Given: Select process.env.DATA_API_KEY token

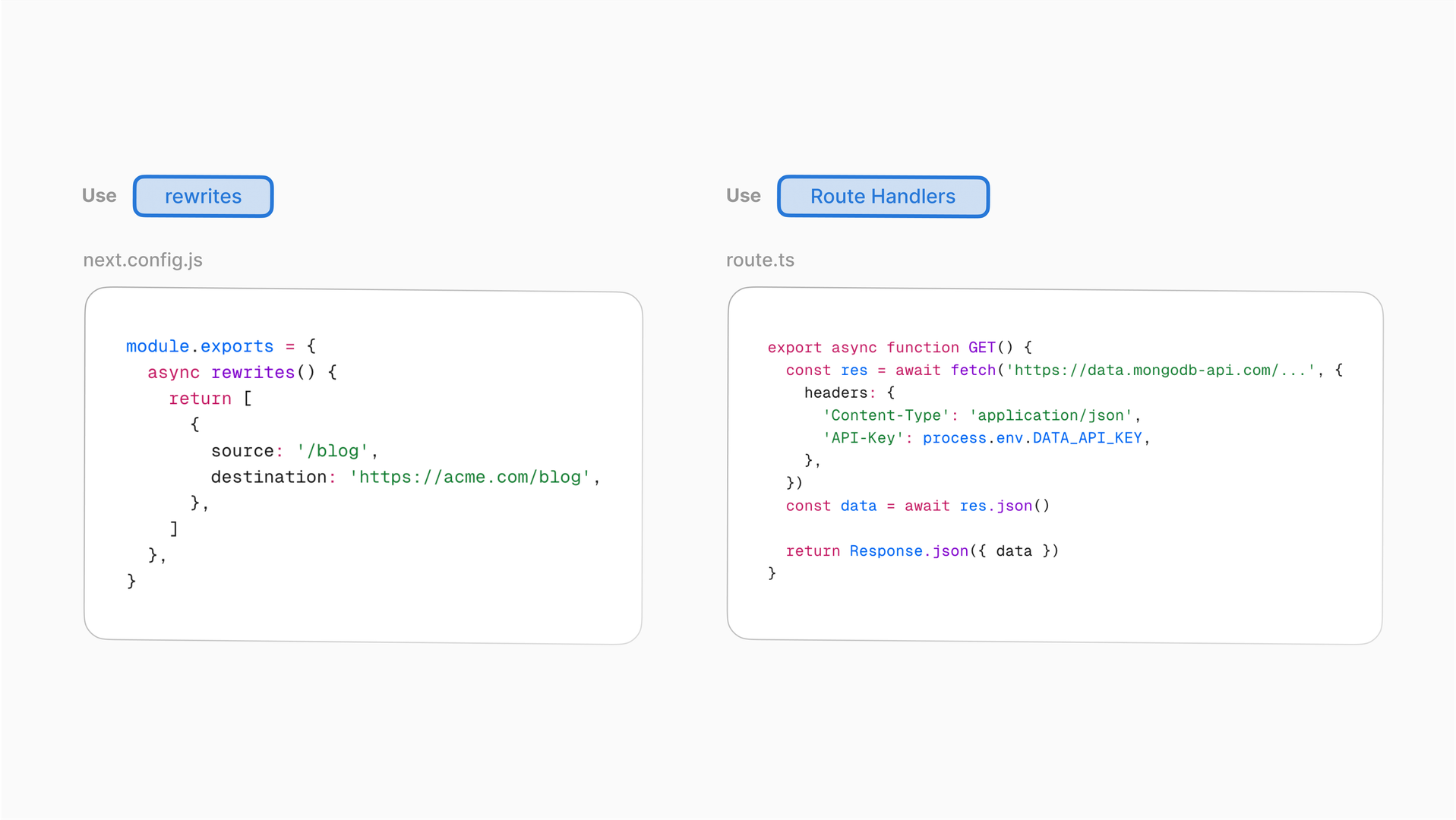Looking at the screenshot, I should (x=1031, y=438).
